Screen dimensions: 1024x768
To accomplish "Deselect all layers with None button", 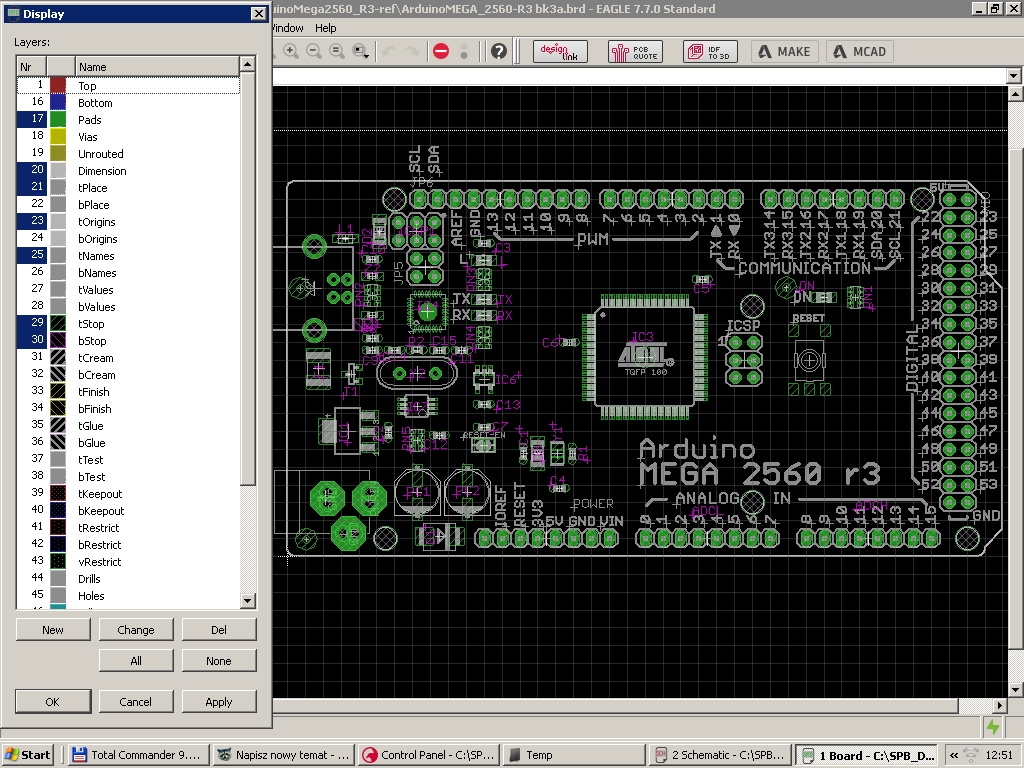I will [x=219, y=661].
